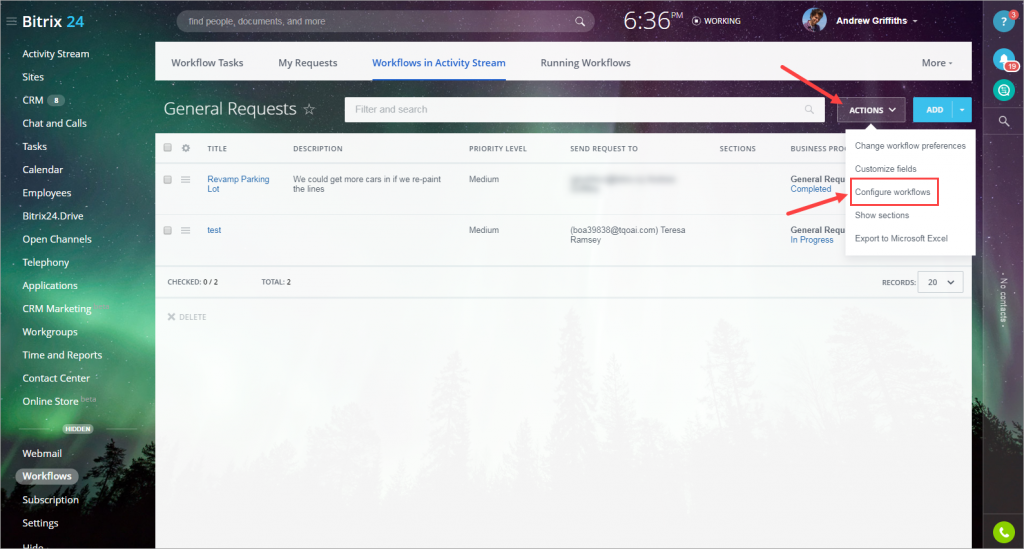
Task: Open row actions menu for test row
Action: [x=186, y=230]
